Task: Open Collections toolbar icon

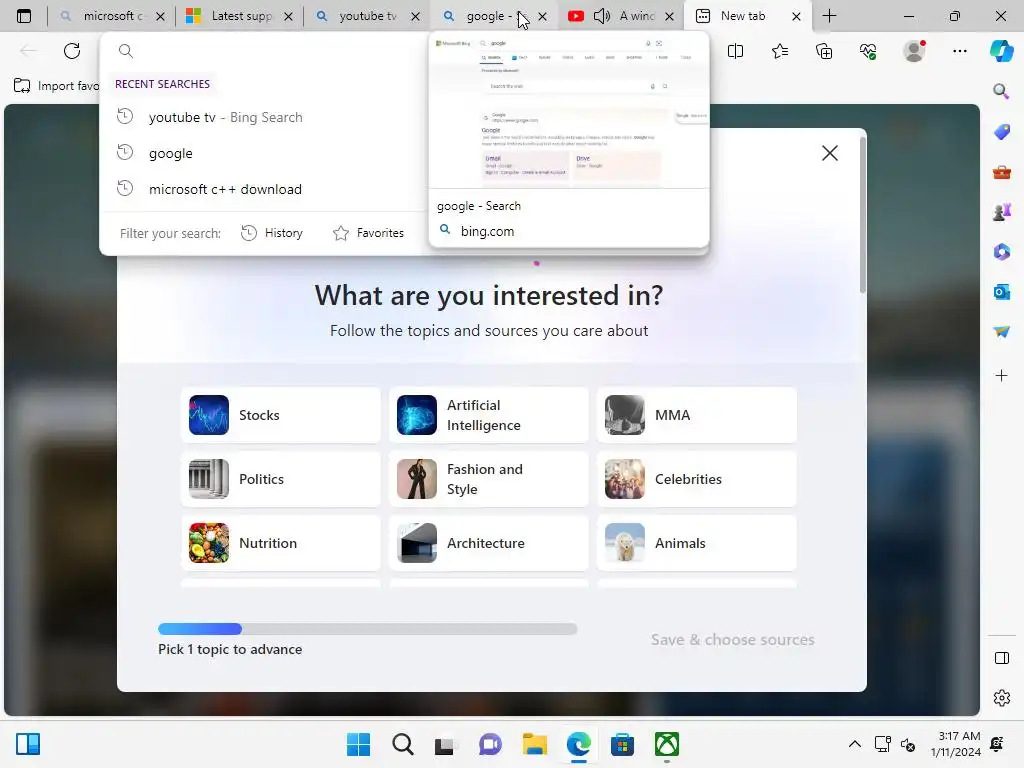Action: pyautogui.click(x=824, y=51)
